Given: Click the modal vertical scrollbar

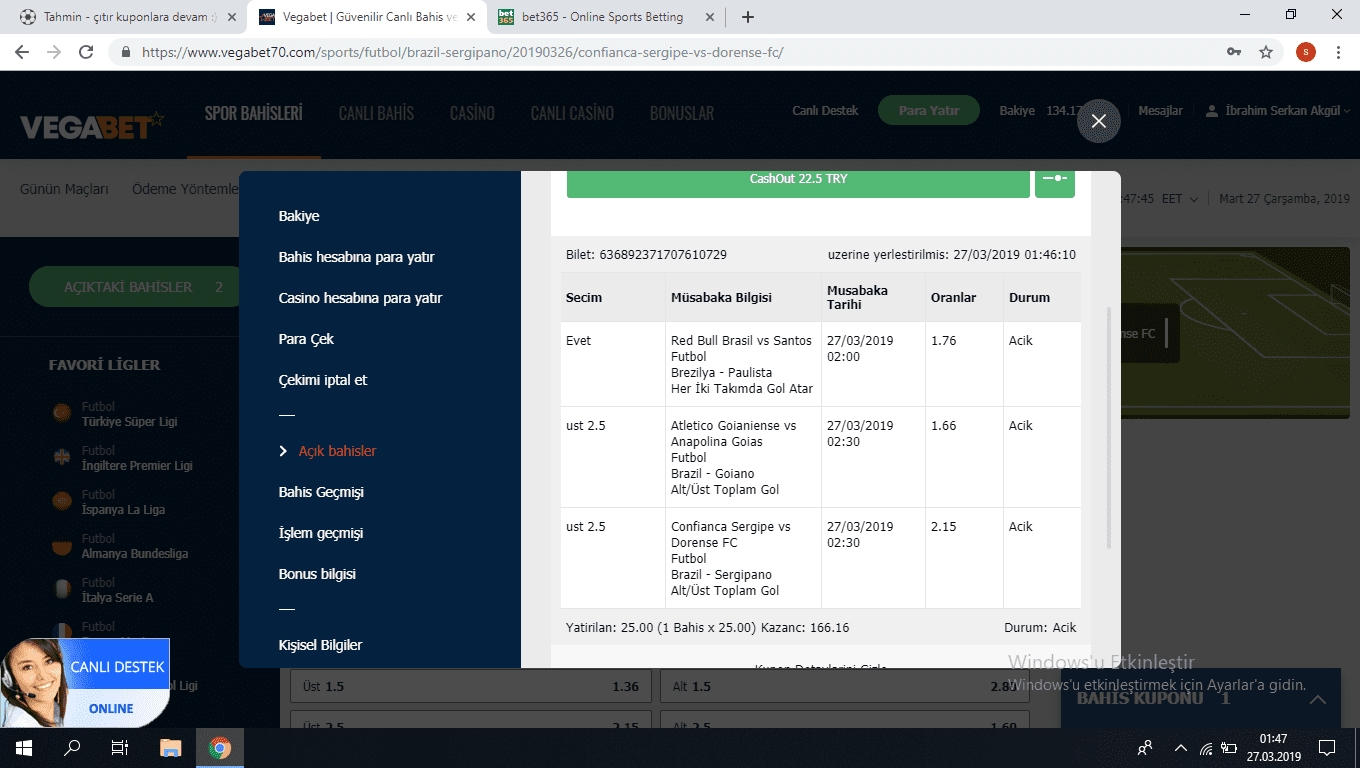Looking at the screenshot, I should [x=1108, y=427].
